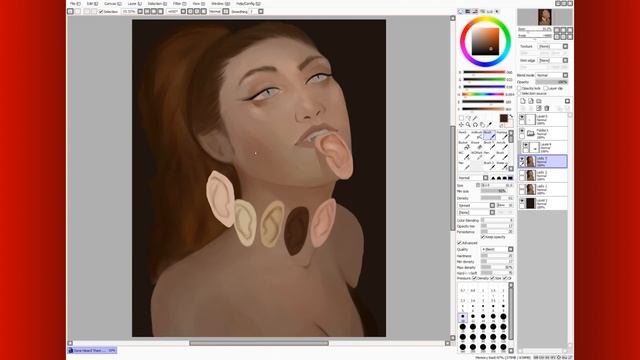The height and width of the screenshot is (360, 640).
Task: Open the Wet edge effect dropdown
Action: (x=553, y=60)
